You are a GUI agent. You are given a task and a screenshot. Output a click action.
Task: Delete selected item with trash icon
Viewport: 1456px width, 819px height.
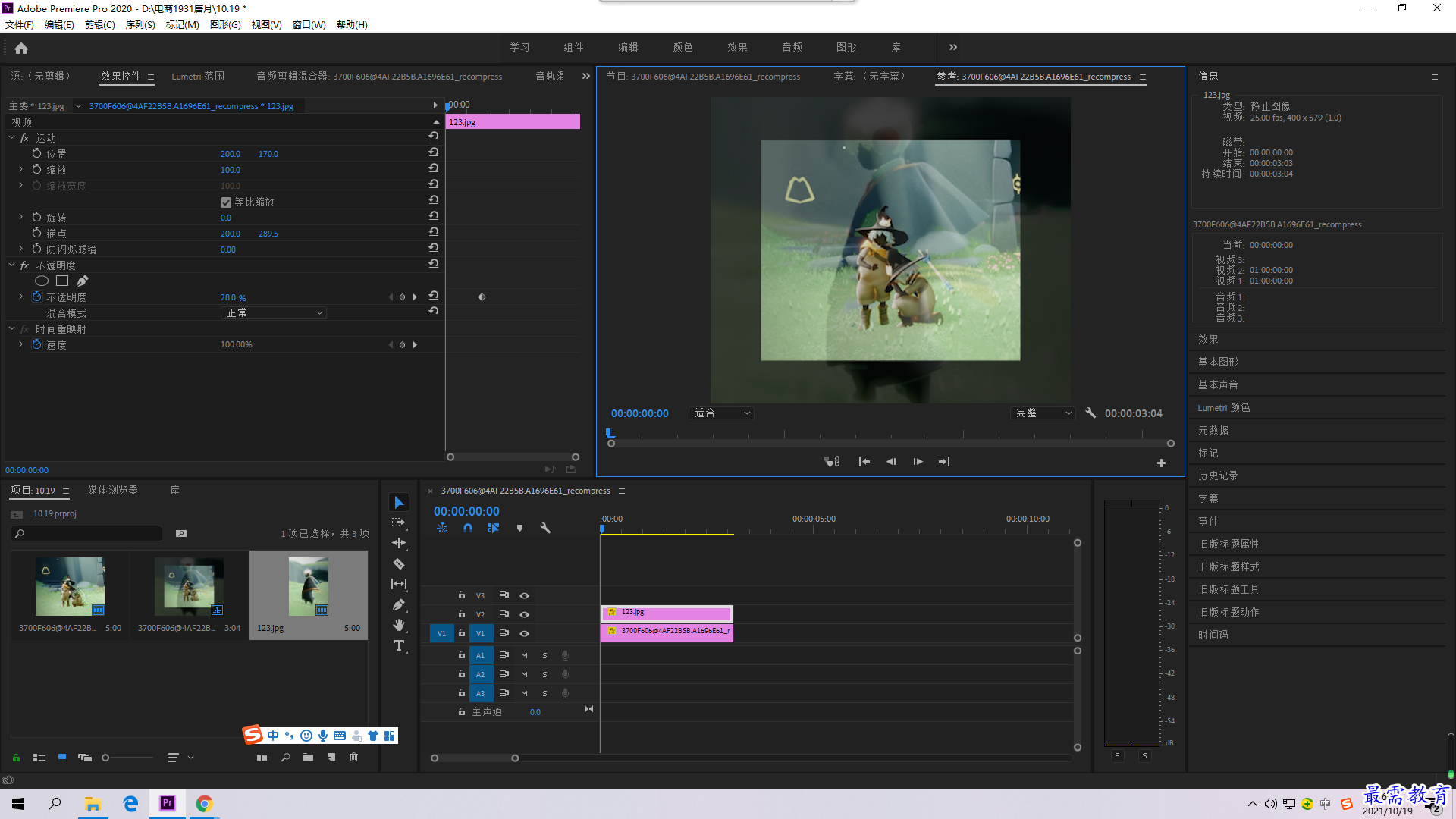pyautogui.click(x=353, y=757)
